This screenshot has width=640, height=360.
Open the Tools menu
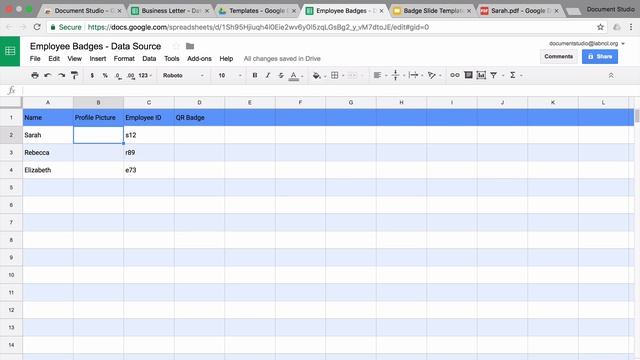point(171,58)
